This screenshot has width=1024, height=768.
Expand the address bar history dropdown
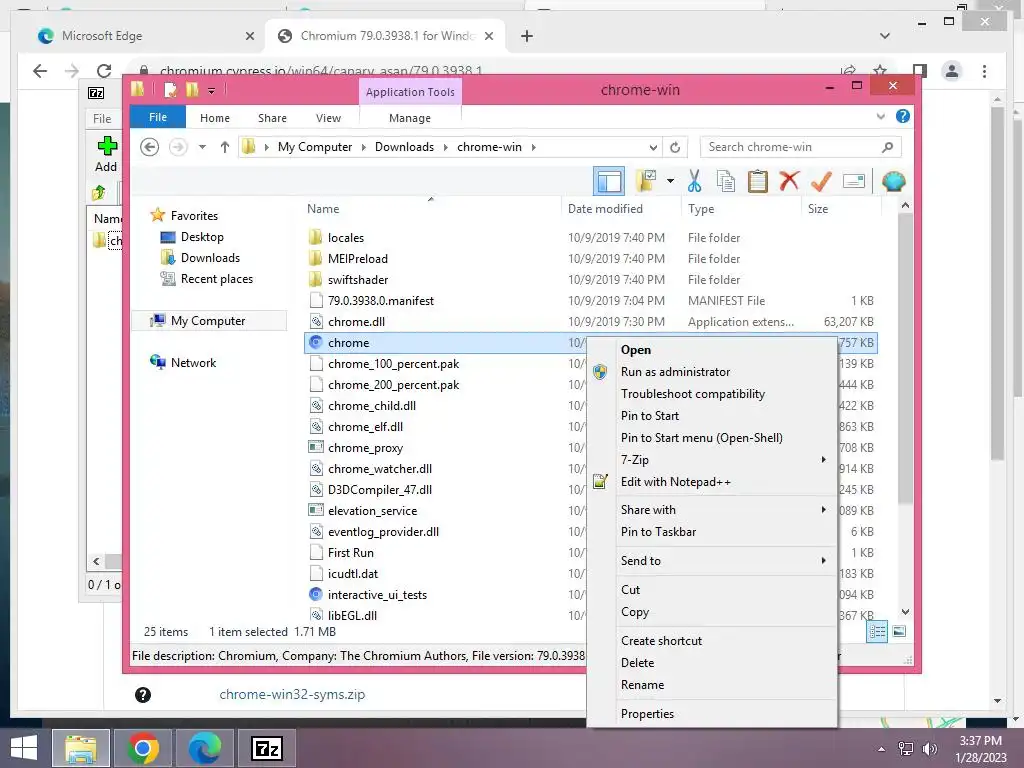653,147
